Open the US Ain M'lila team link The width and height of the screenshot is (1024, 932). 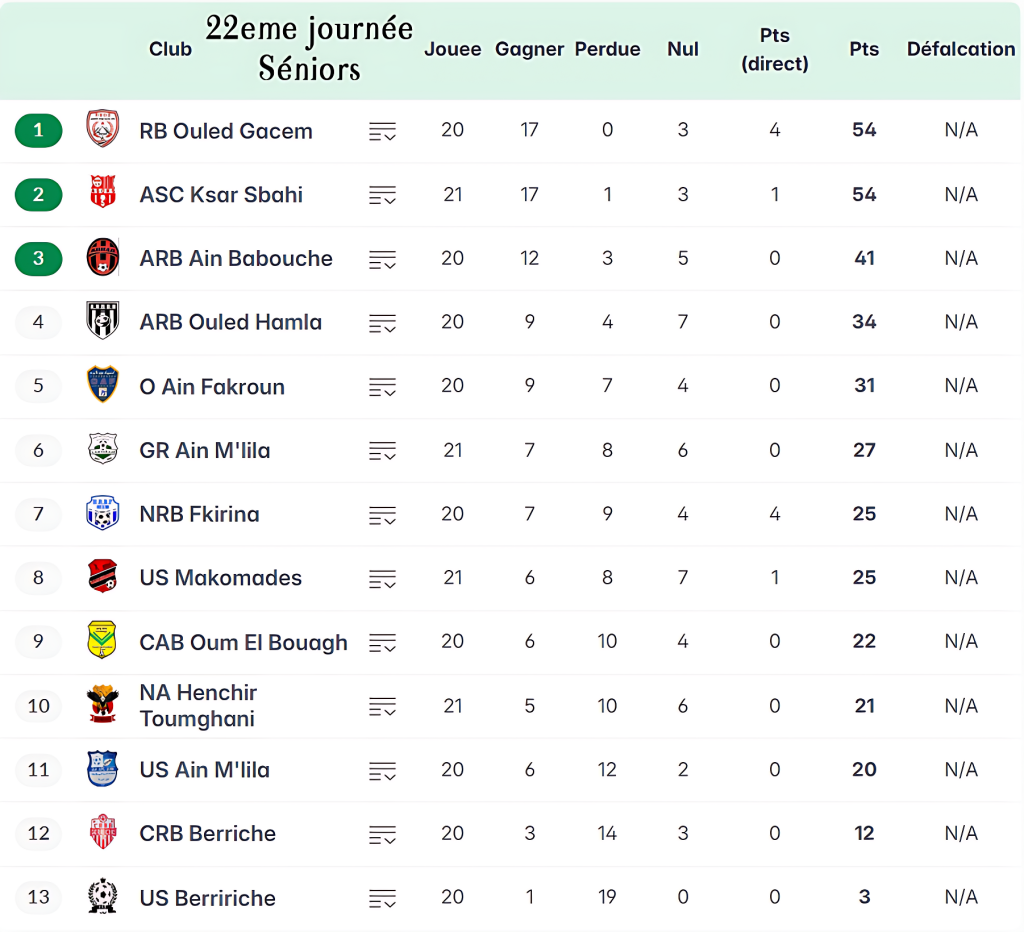click(x=204, y=770)
